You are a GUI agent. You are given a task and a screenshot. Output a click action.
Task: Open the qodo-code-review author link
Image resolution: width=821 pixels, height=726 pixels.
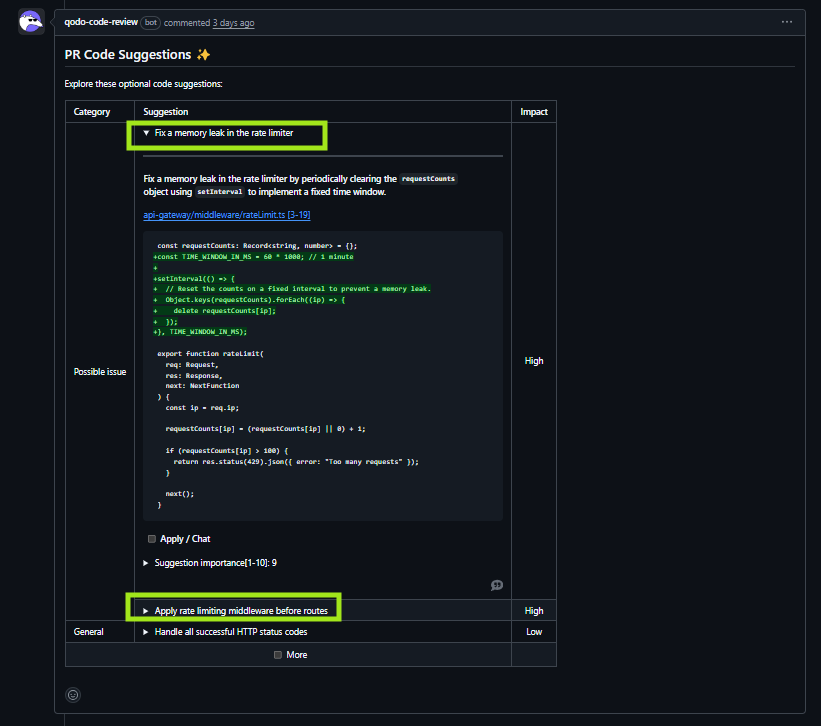[101, 22]
